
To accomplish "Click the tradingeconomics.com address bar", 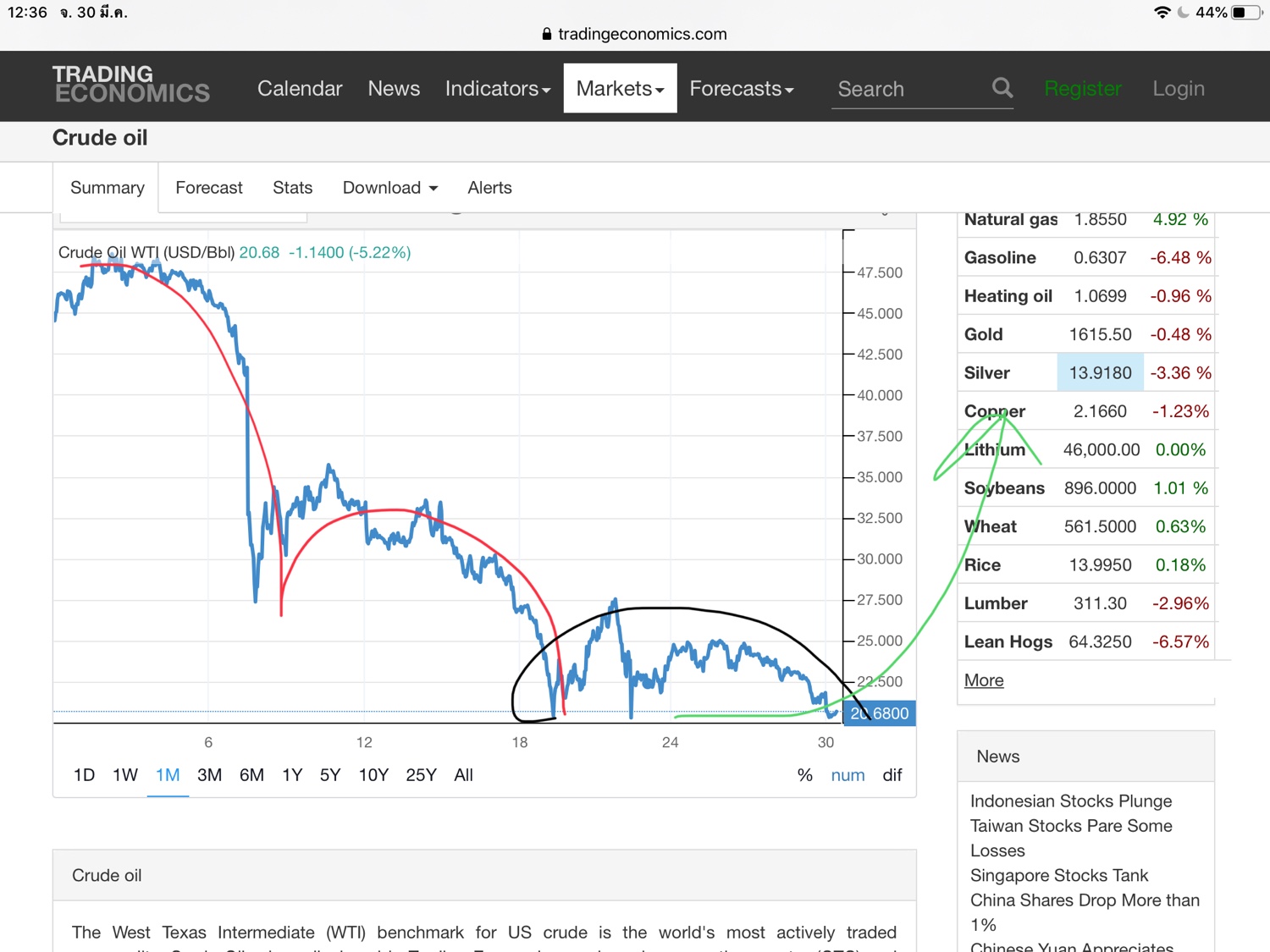I will [x=635, y=34].
